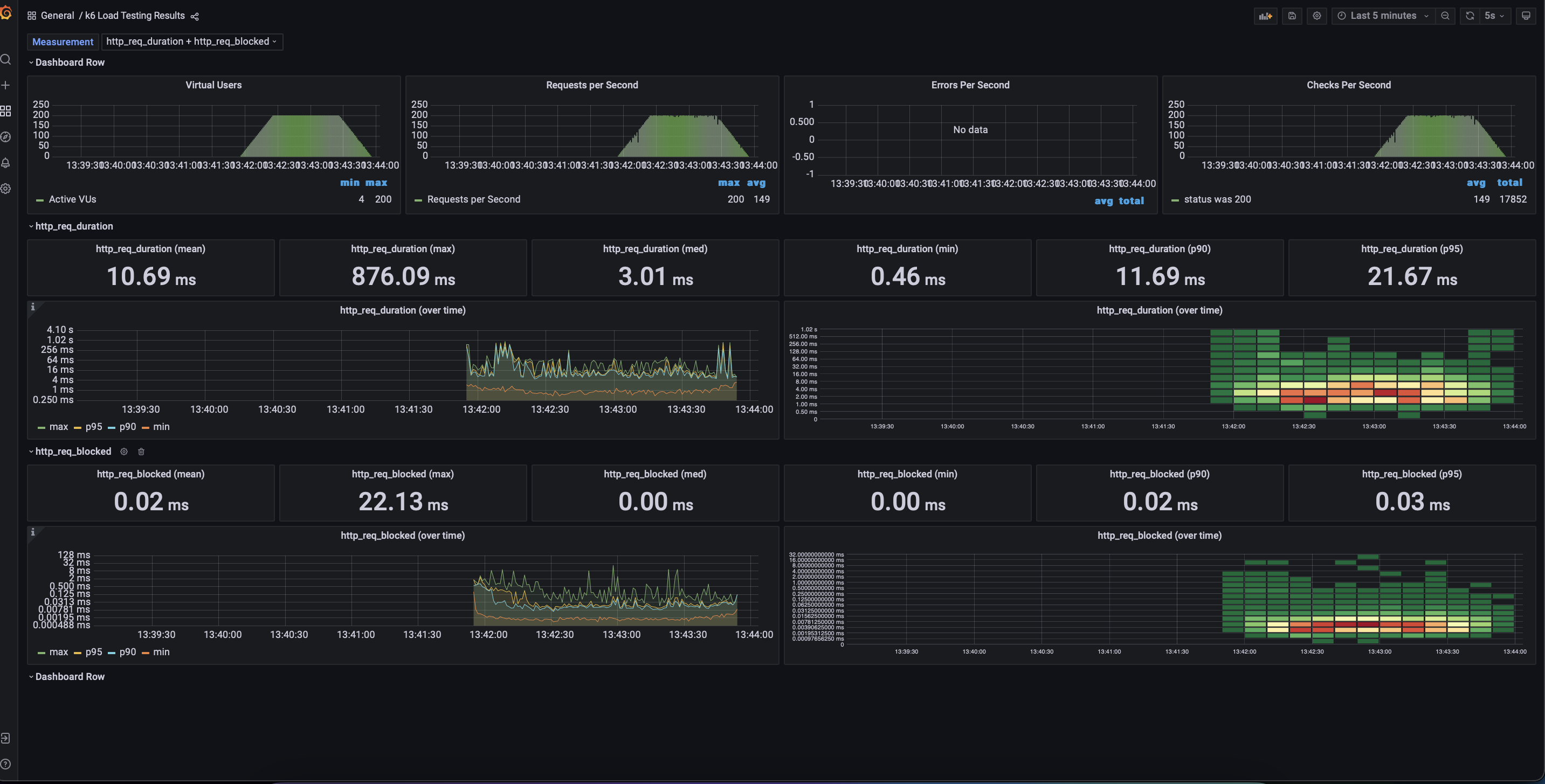The height and width of the screenshot is (784, 1545).
Task: Open Alerting from the bell sidebar icon
Action: click(6, 162)
